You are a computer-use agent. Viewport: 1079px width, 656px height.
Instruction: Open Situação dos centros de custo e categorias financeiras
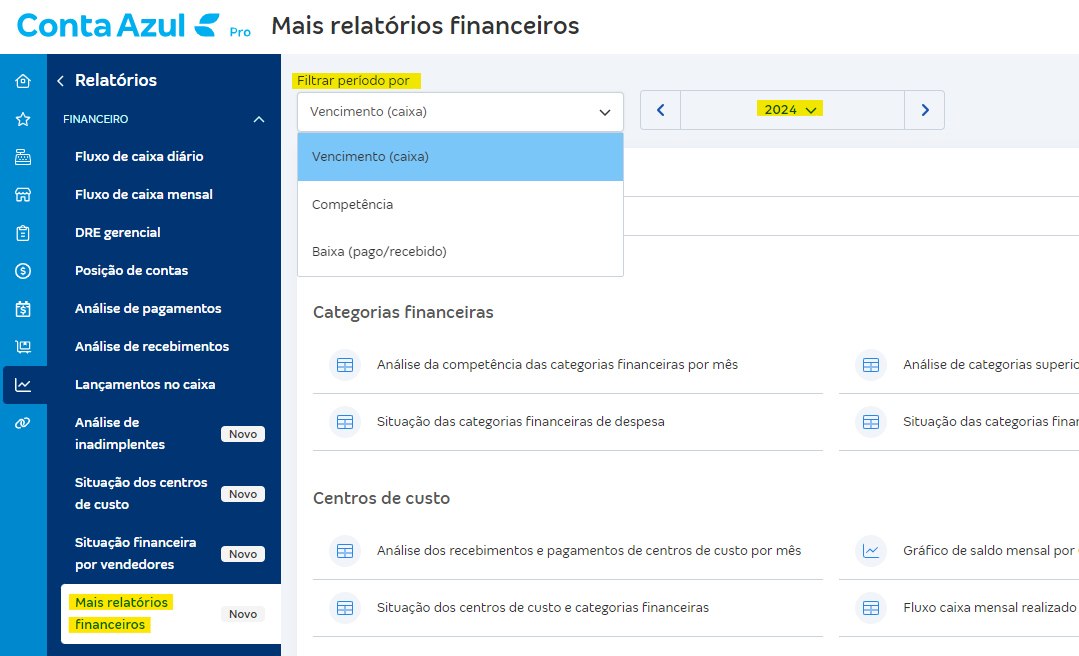[543, 608]
